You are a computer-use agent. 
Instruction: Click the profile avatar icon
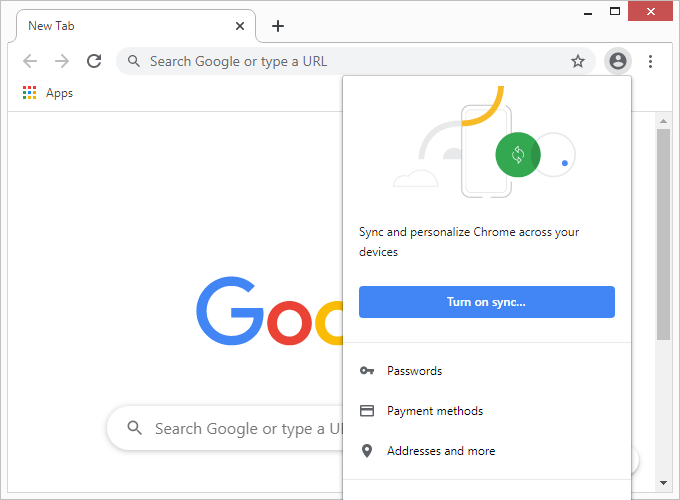point(618,61)
